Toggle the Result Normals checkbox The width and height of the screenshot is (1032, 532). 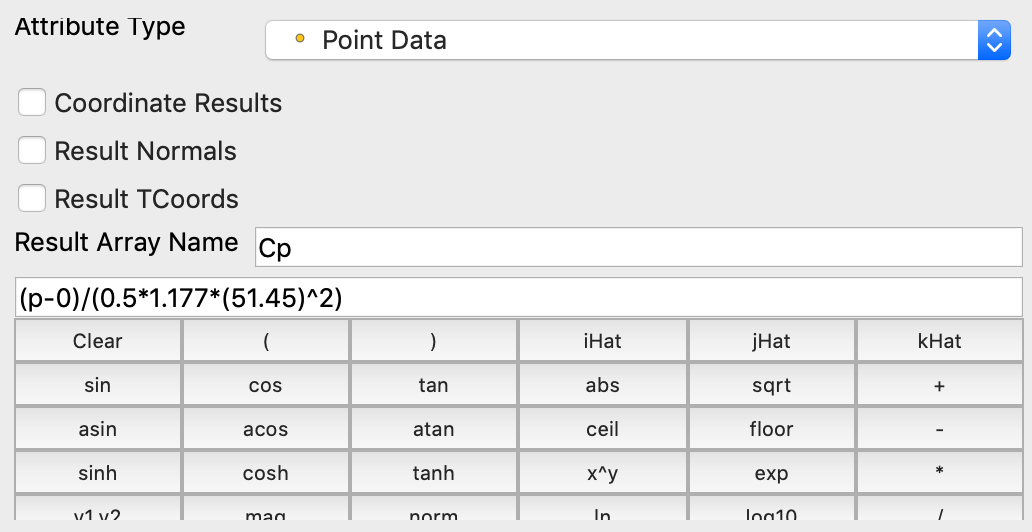(33, 151)
